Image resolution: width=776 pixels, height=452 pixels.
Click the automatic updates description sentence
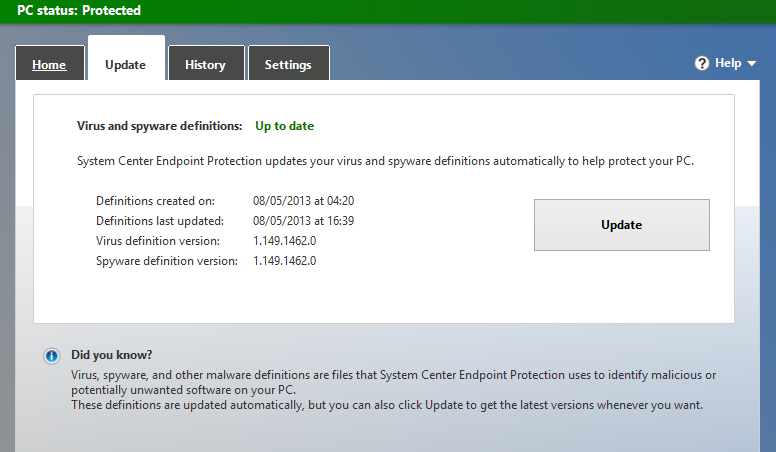pyautogui.click(x=384, y=160)
